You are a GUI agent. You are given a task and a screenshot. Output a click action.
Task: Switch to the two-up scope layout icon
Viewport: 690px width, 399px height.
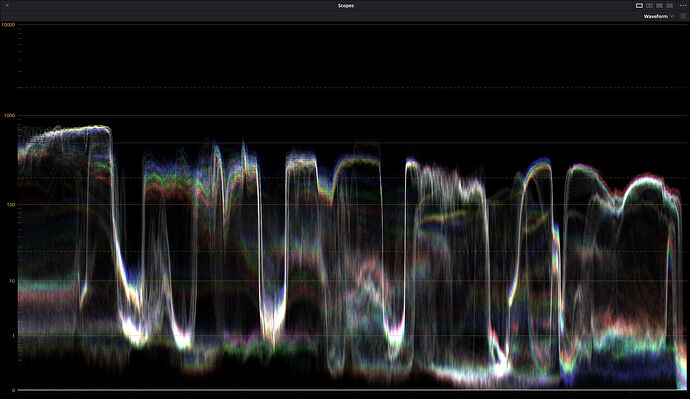pos(649,6)
